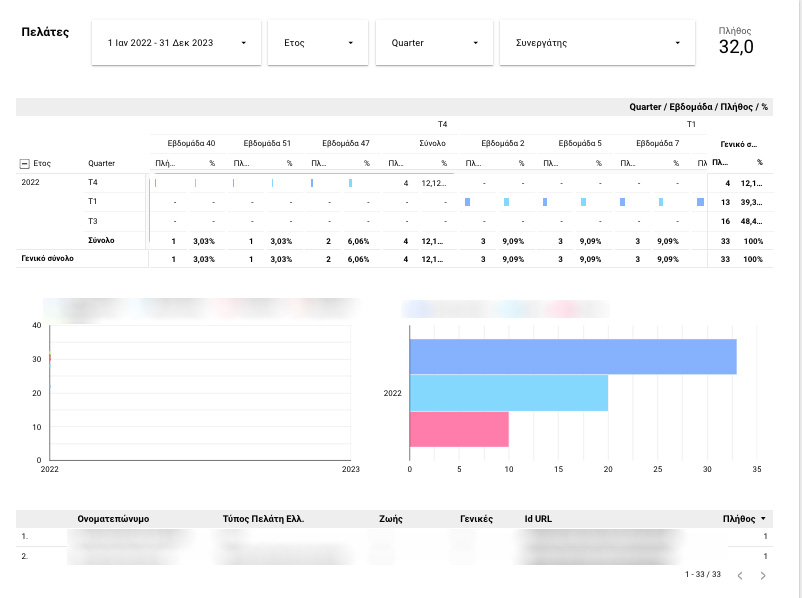802x598 pixels.
Task: Go to next page of customer table
Action: [763, 575]
